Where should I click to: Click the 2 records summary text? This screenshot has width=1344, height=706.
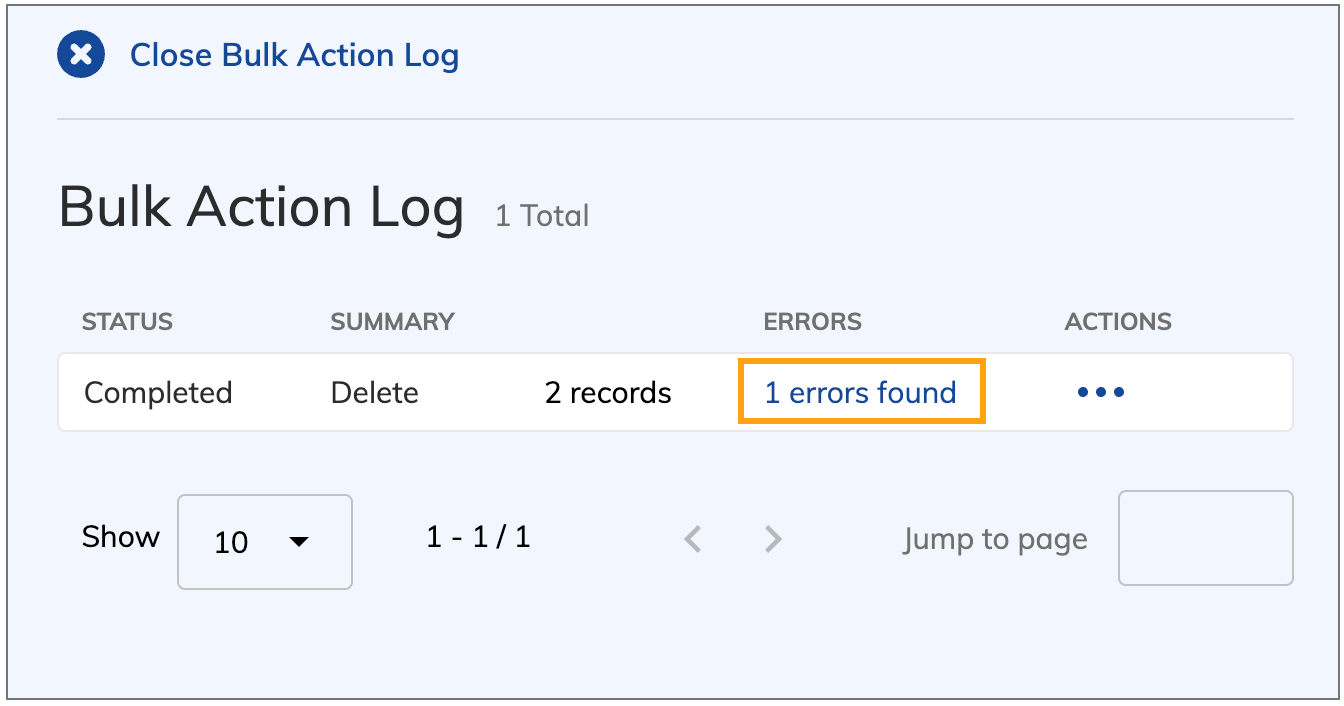[x=607, y=393]
